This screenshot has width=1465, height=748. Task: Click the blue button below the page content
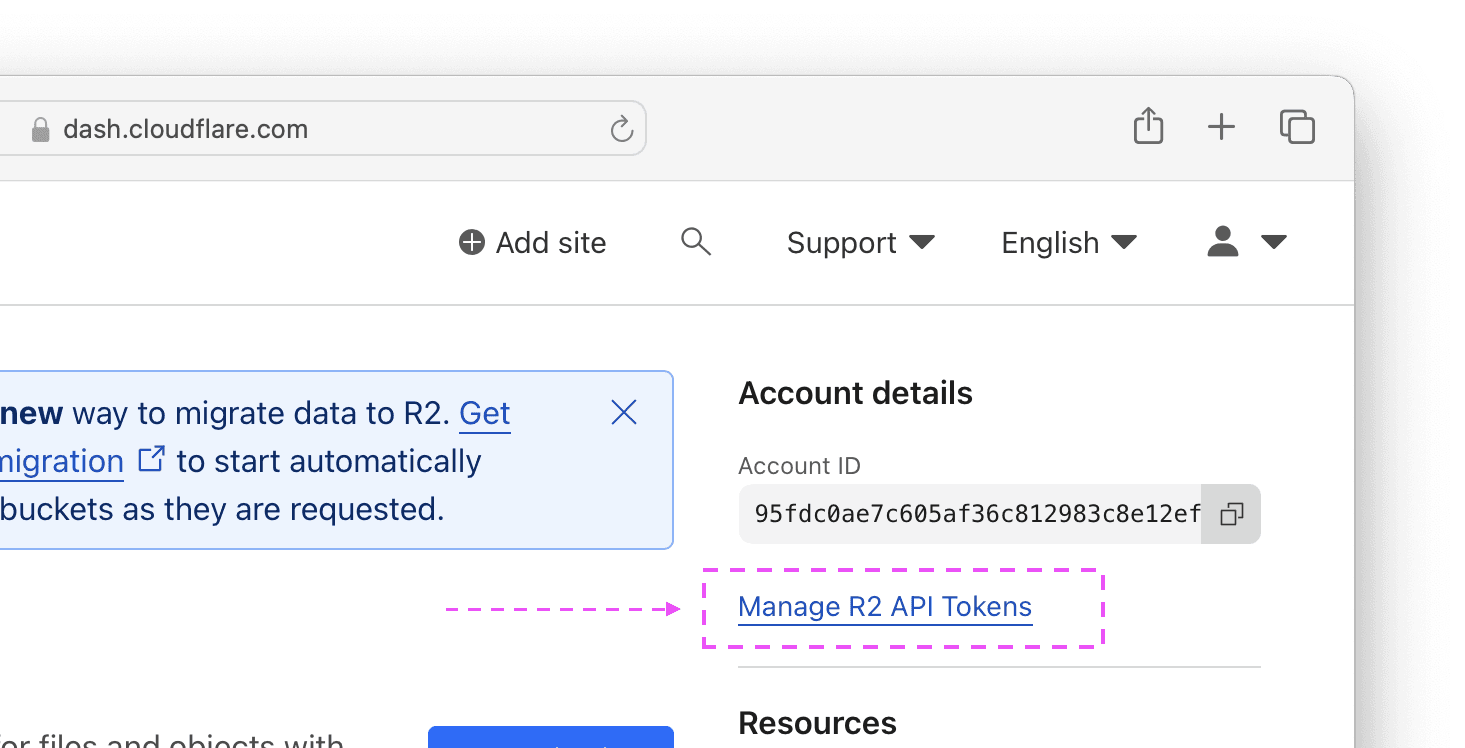pyautogui.click(x=550, y=740)
